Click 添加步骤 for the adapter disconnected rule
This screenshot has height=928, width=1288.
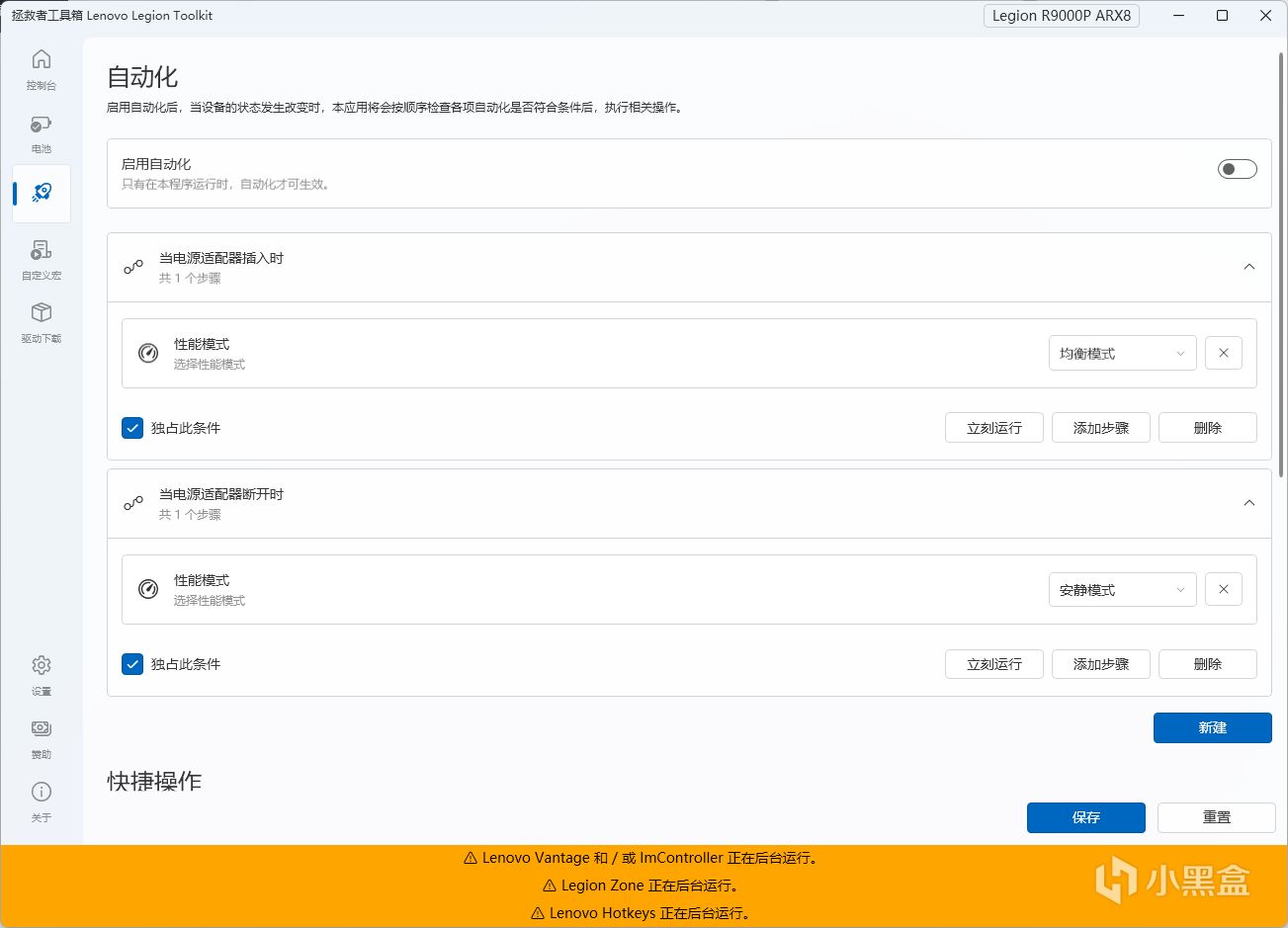1101,664
